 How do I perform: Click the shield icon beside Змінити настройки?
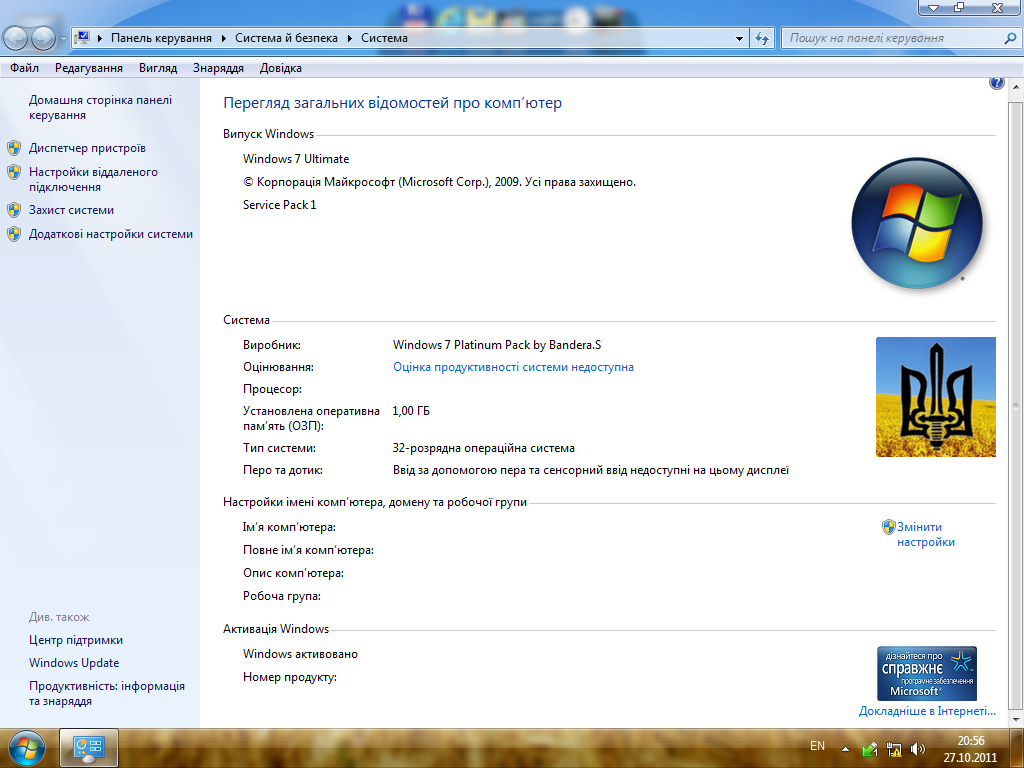[x=888, y=527]
